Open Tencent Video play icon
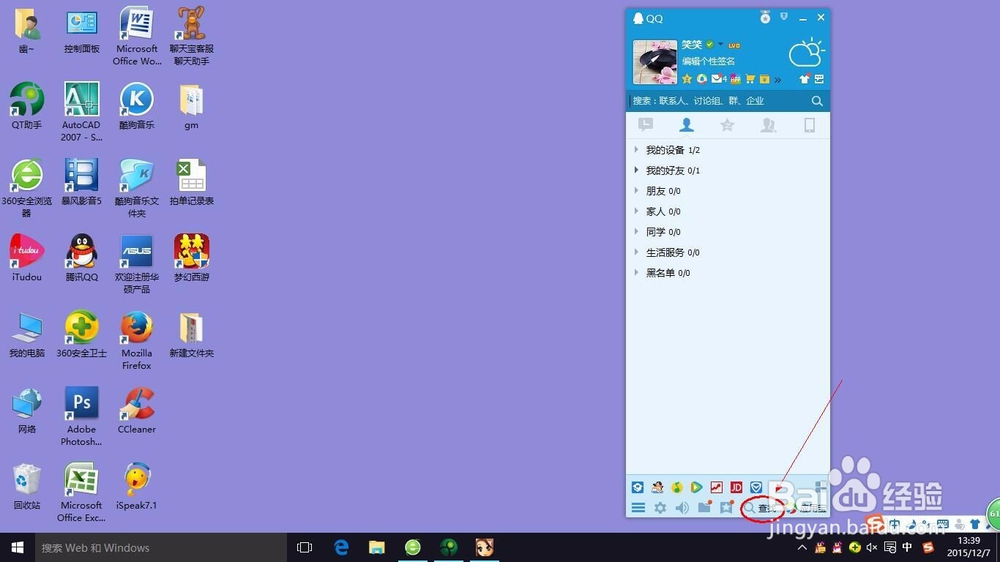Image resolution: width=1000 pixels, height=562 pixels. click(x=696, y=487)
